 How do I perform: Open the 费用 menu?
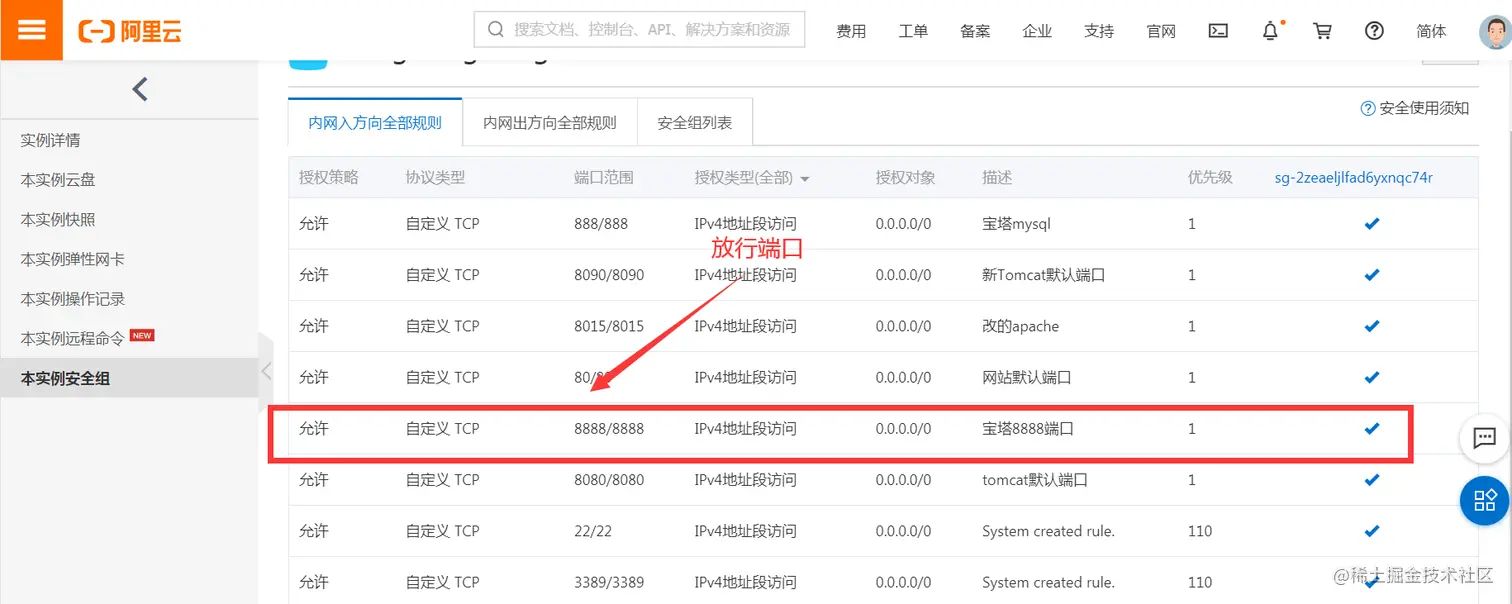coord(851,31)
